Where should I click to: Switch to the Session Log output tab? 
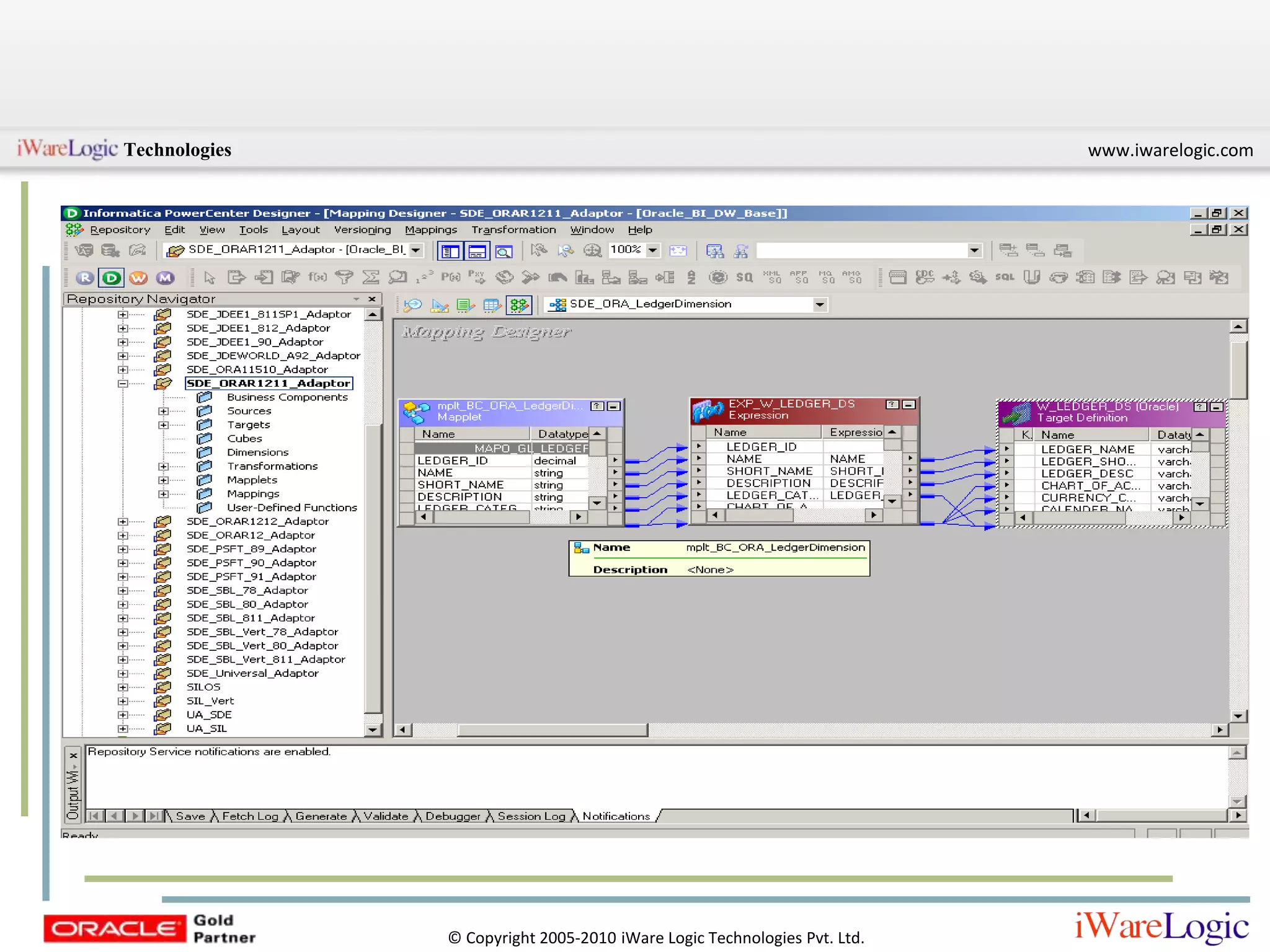point(531,816)
